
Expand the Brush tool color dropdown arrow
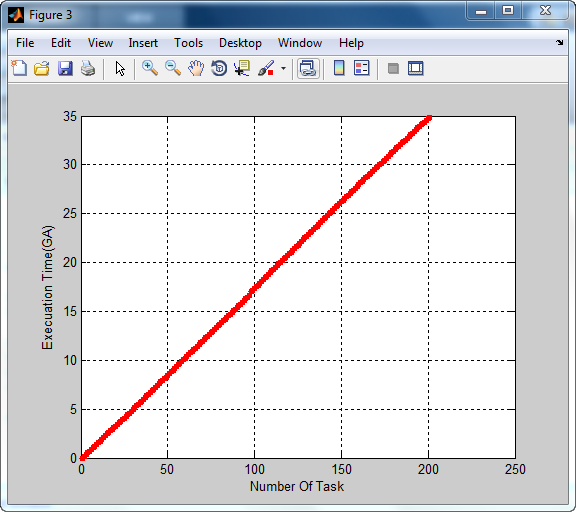click(283, 68)
